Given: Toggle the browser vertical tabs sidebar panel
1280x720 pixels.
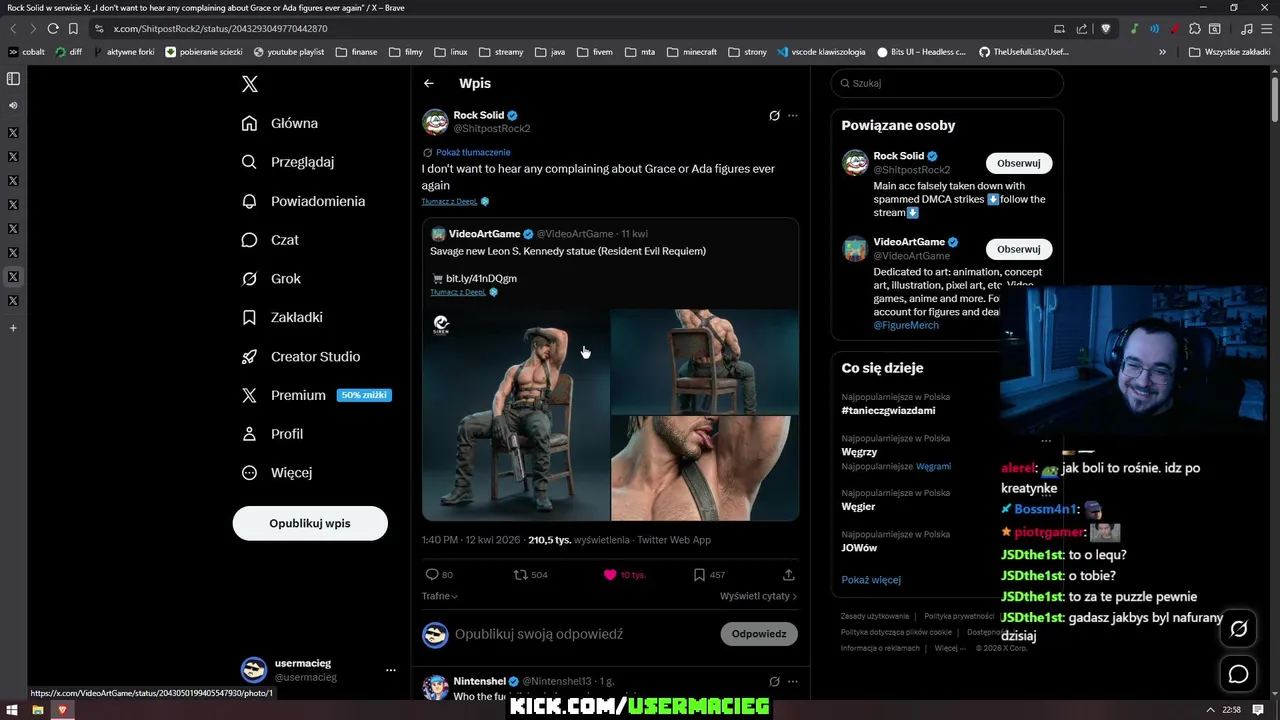Looking at the screenshot, I should [x=13, y=79].
